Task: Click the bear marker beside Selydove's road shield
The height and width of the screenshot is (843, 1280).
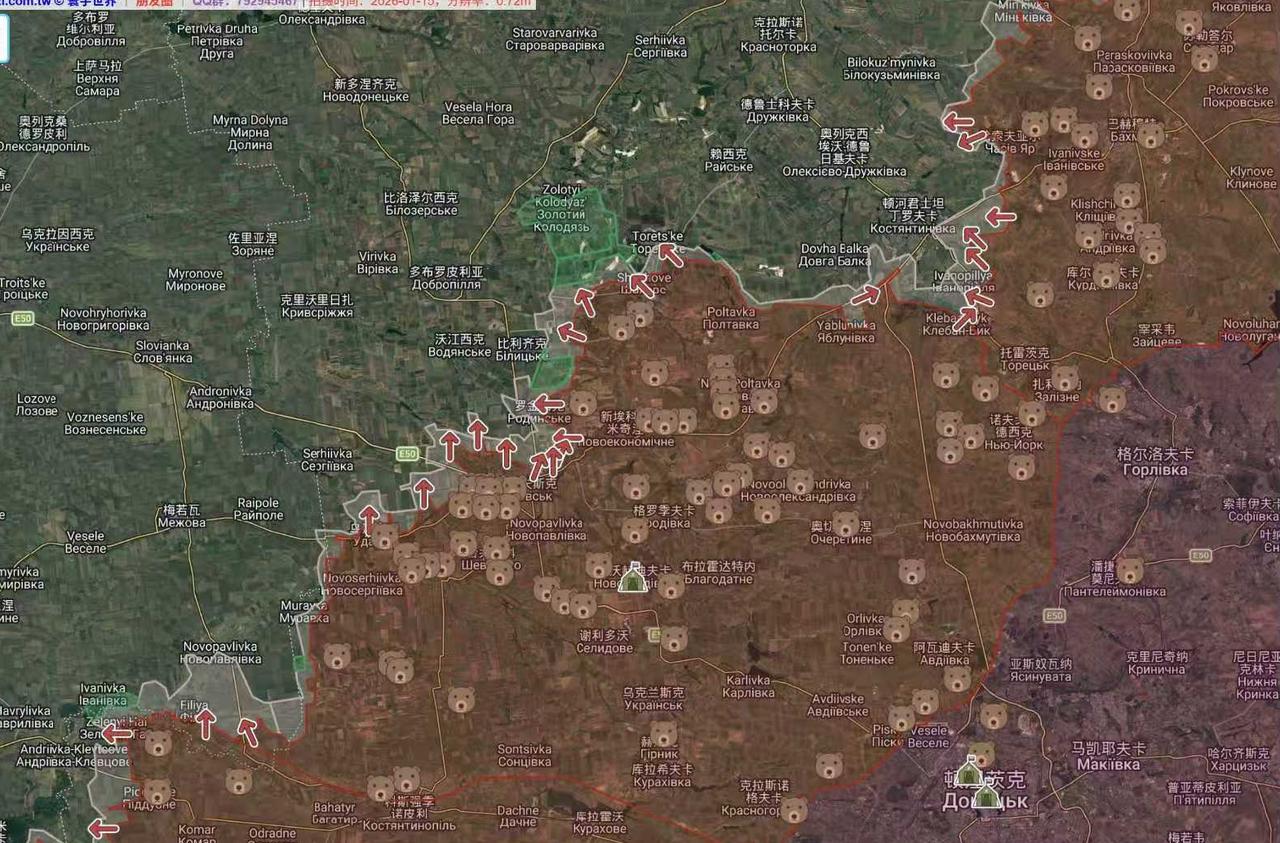Action: coord(675,639)
